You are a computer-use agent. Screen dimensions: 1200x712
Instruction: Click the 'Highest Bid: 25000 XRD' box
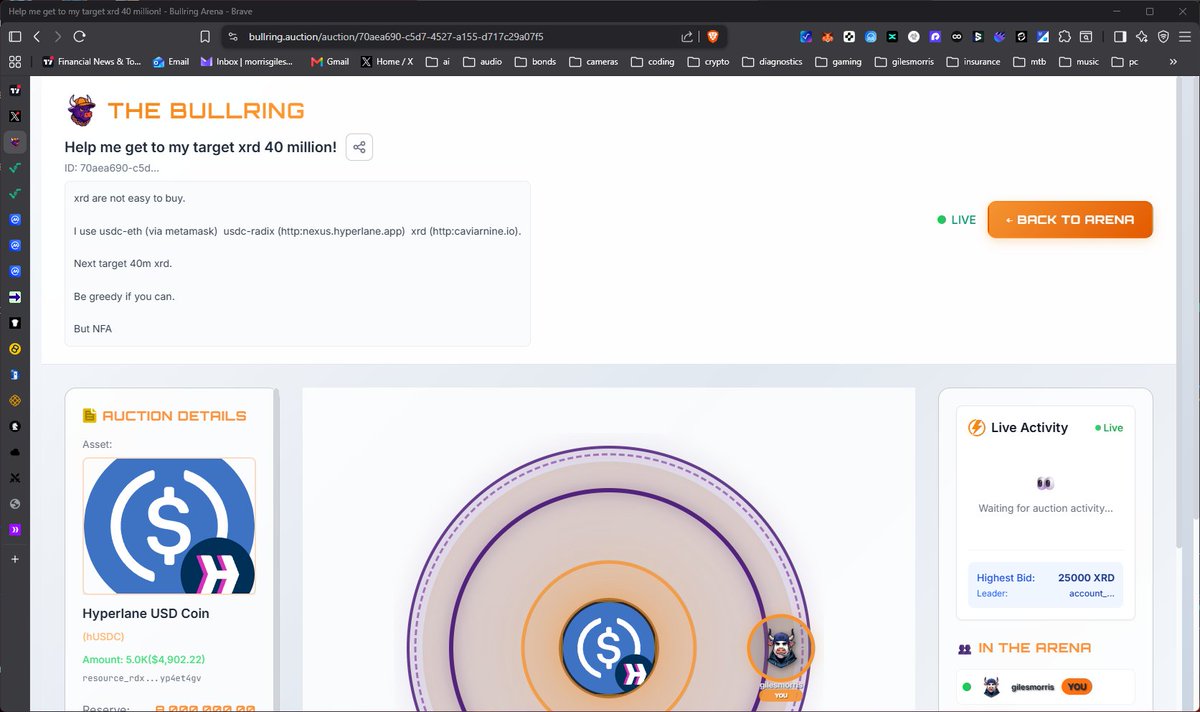click(1045, 585)
